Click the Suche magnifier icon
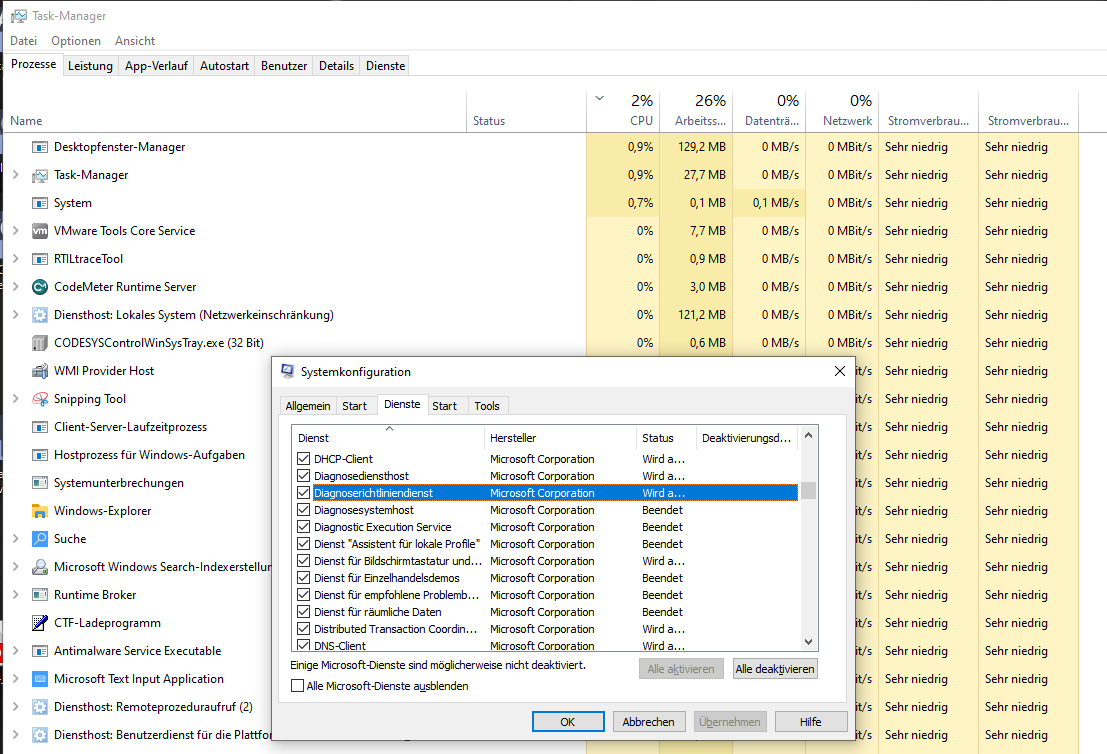Screen dimensions: 1107x754 point(40,539)
